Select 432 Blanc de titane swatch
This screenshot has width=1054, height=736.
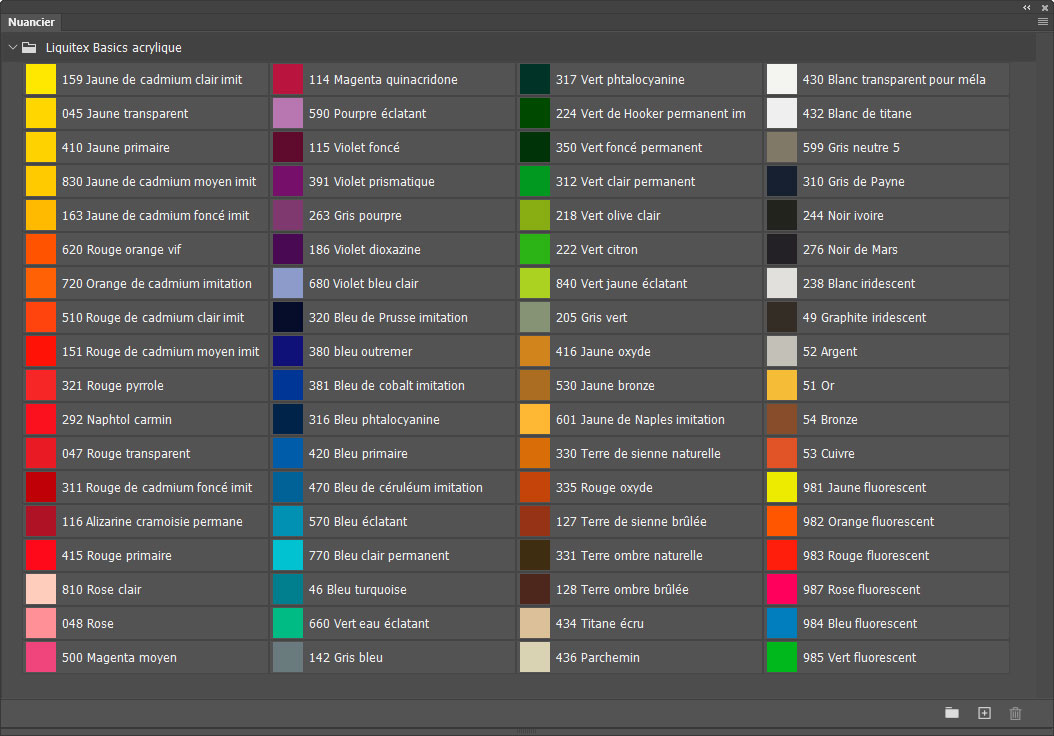coord(782,114)
